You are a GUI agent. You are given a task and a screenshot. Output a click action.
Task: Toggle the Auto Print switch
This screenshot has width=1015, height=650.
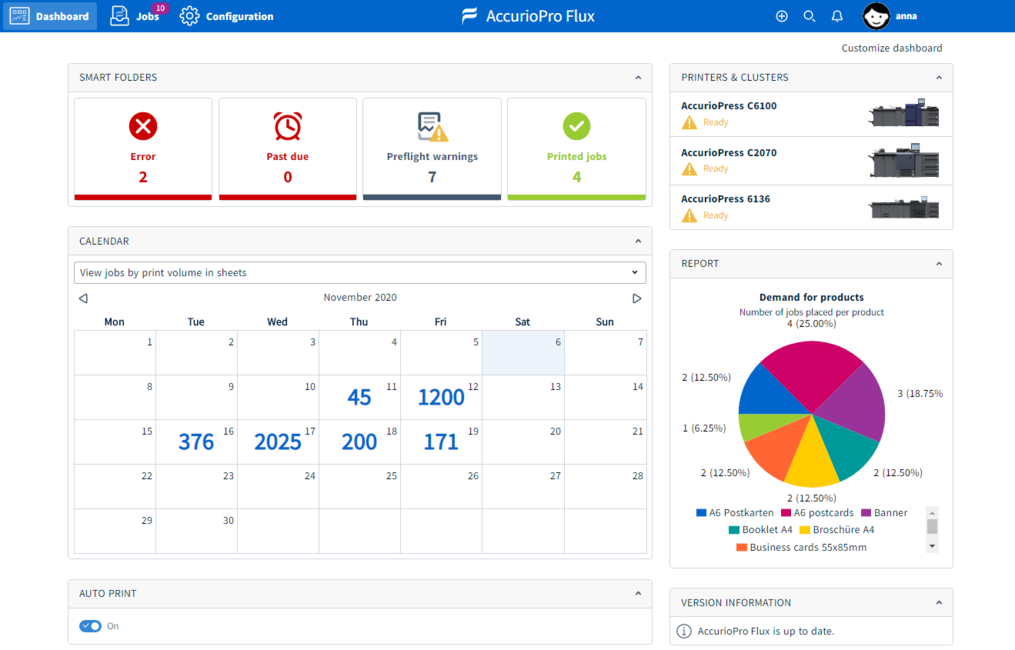pyautogui.click(x=90, y=626)
